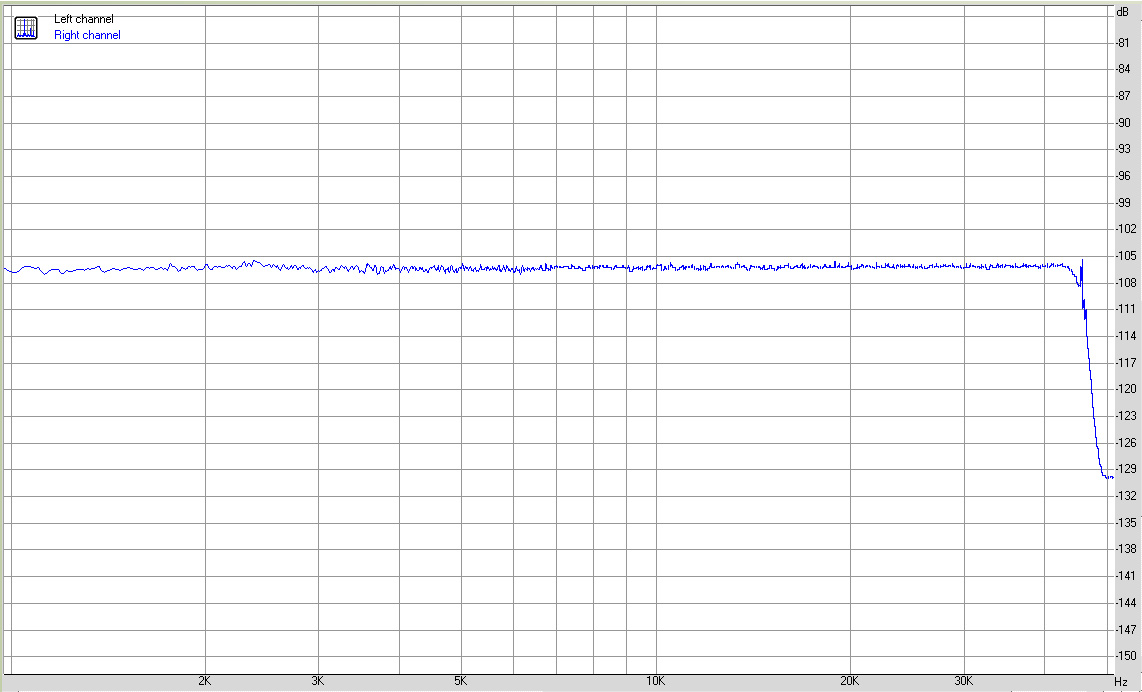Click the -117 dB axis value
The image size is (1142, 692).
coord(1126,363)
